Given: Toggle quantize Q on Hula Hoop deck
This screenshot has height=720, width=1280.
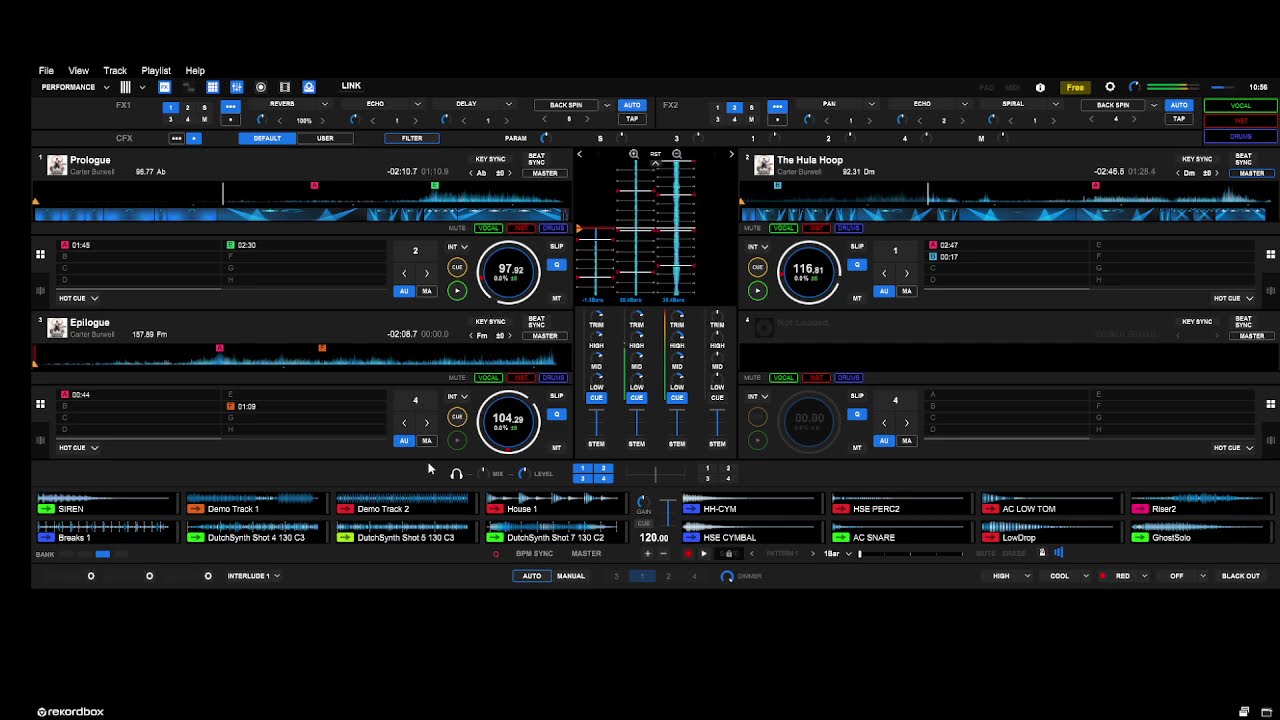Looking at the screenshot, I should coord(856,265).
